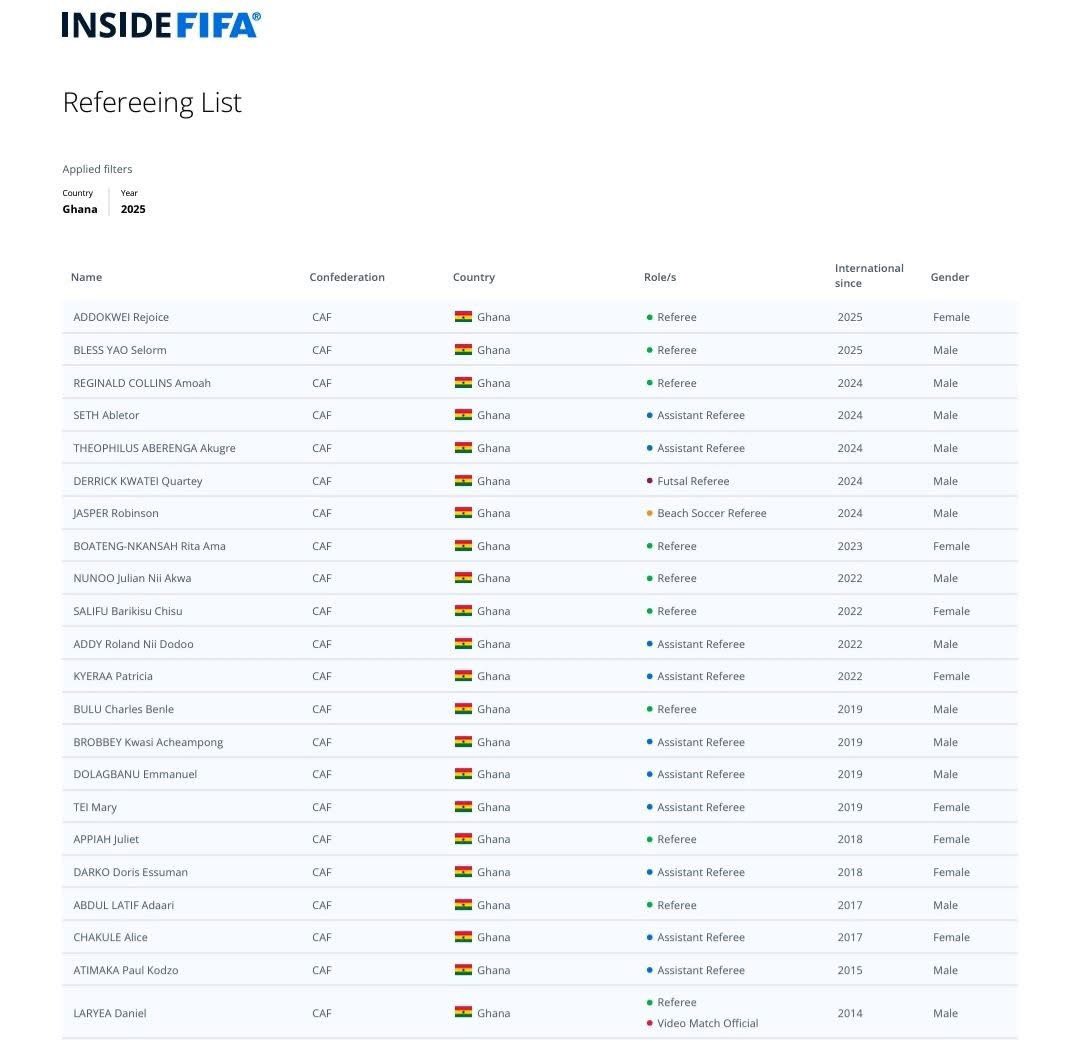
Task: Open the APPIAH Juliet referee entry
Action: [x=539, y=839]
